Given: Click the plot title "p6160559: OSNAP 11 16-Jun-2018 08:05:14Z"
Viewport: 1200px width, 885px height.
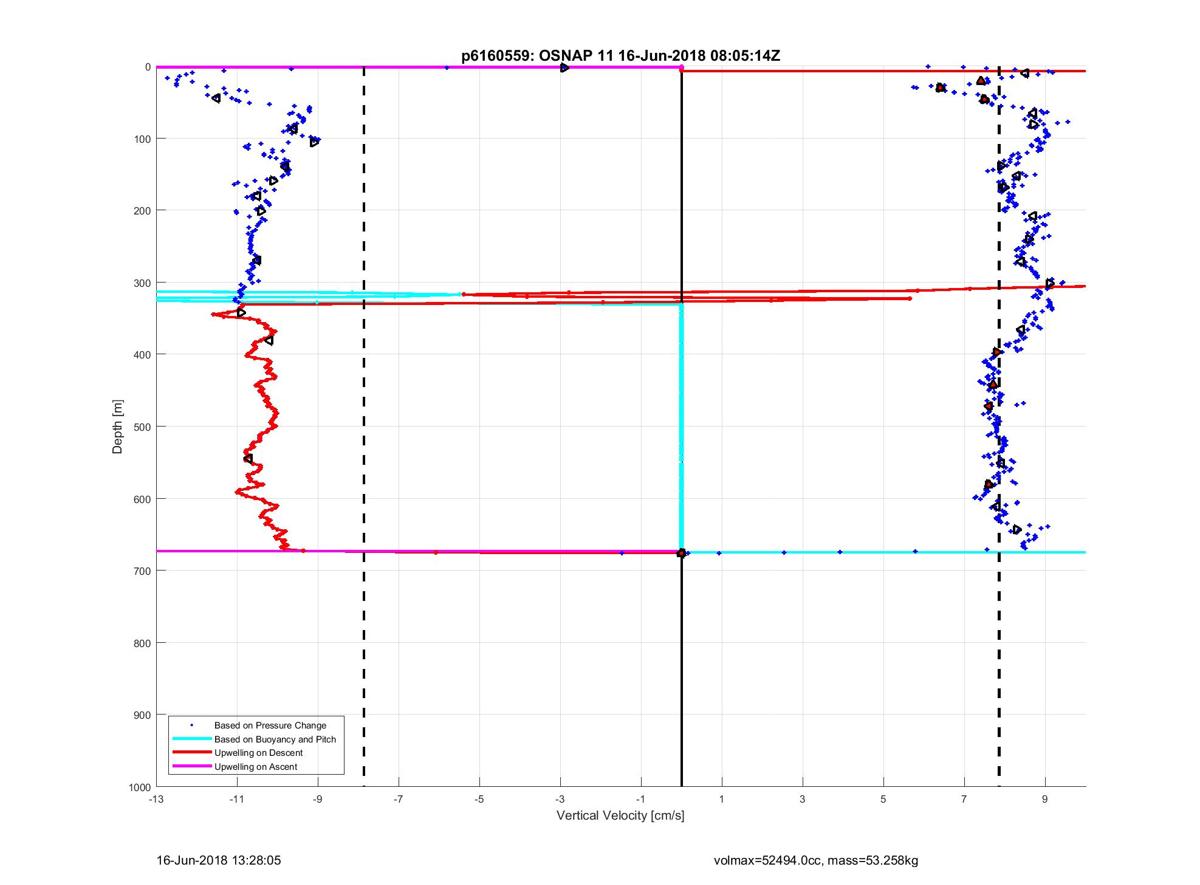Looking at the screenshot, I should (620, 56).
